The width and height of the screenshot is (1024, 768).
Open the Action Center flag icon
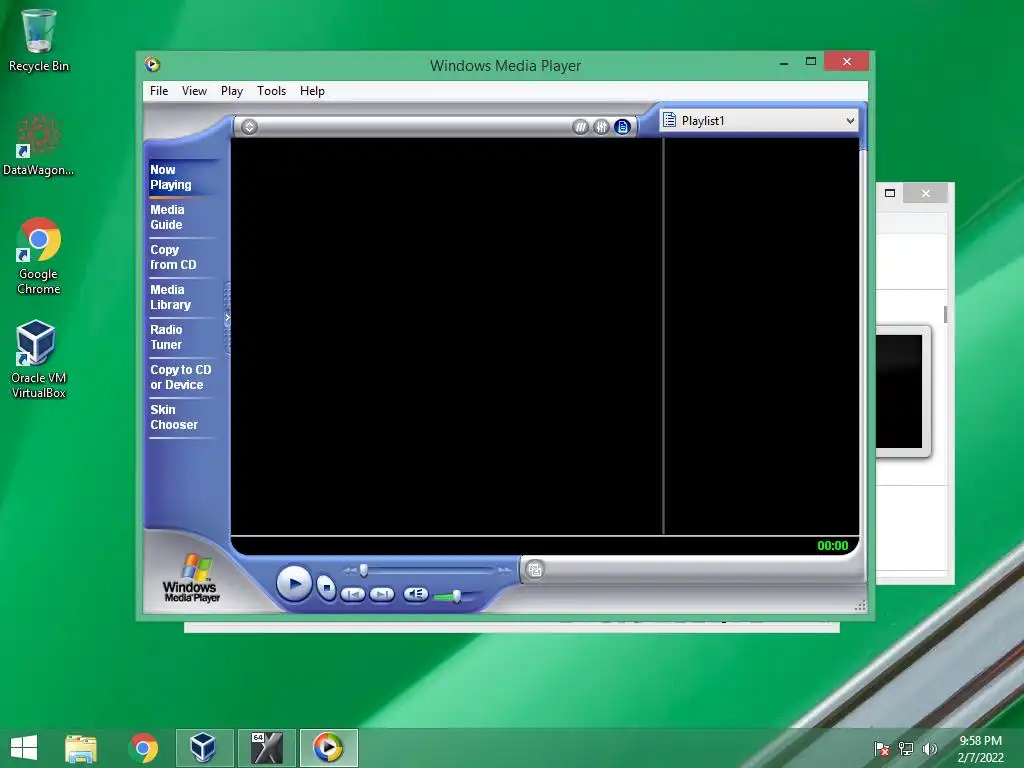click(882, 748)
